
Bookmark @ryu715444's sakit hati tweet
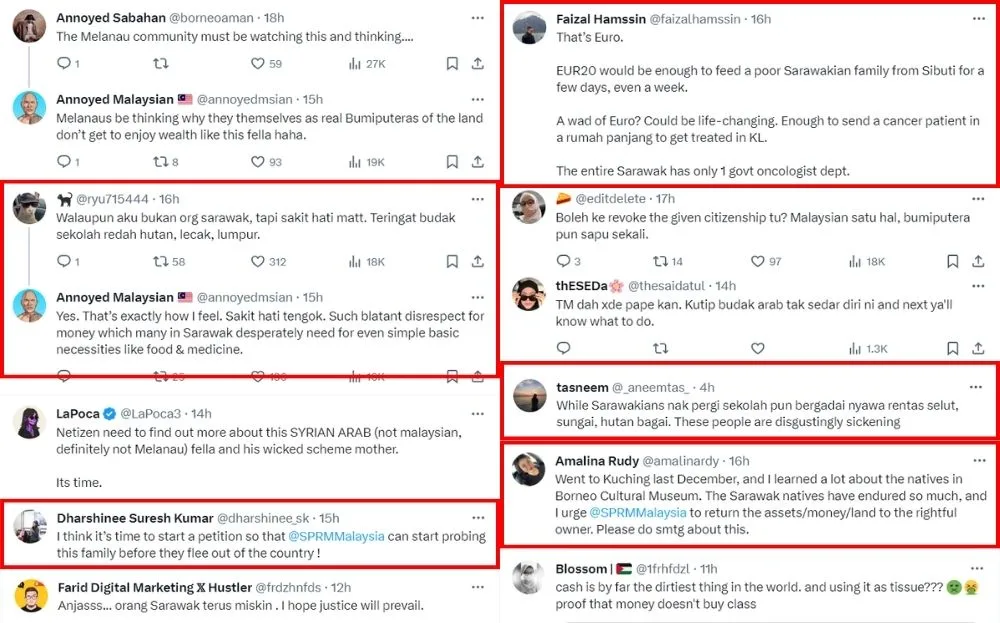click(452, 262)
